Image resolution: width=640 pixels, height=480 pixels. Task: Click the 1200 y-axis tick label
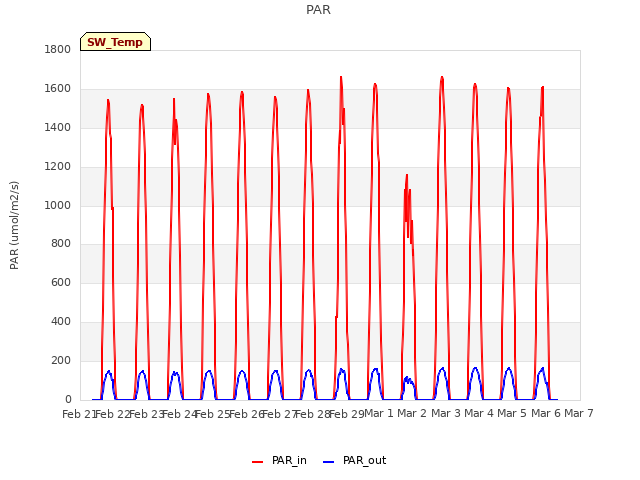pos(58,167)
